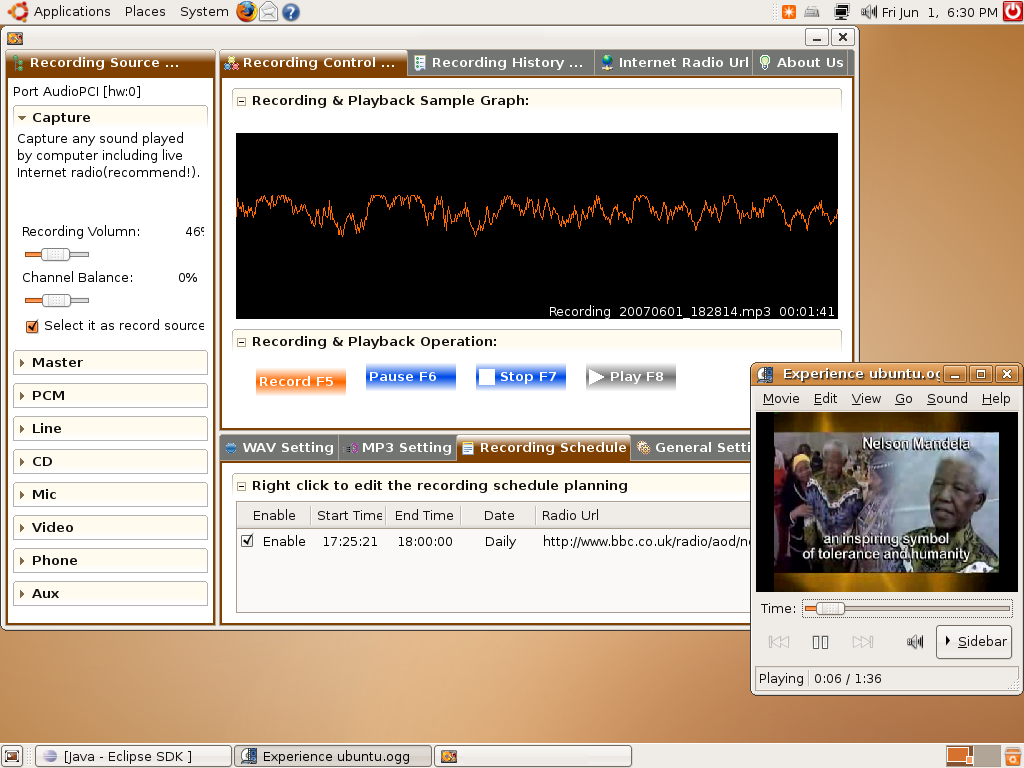The image size is (1024, 768).
Task: Open the mail client launcher icon
Action: (x=268, y=12)
